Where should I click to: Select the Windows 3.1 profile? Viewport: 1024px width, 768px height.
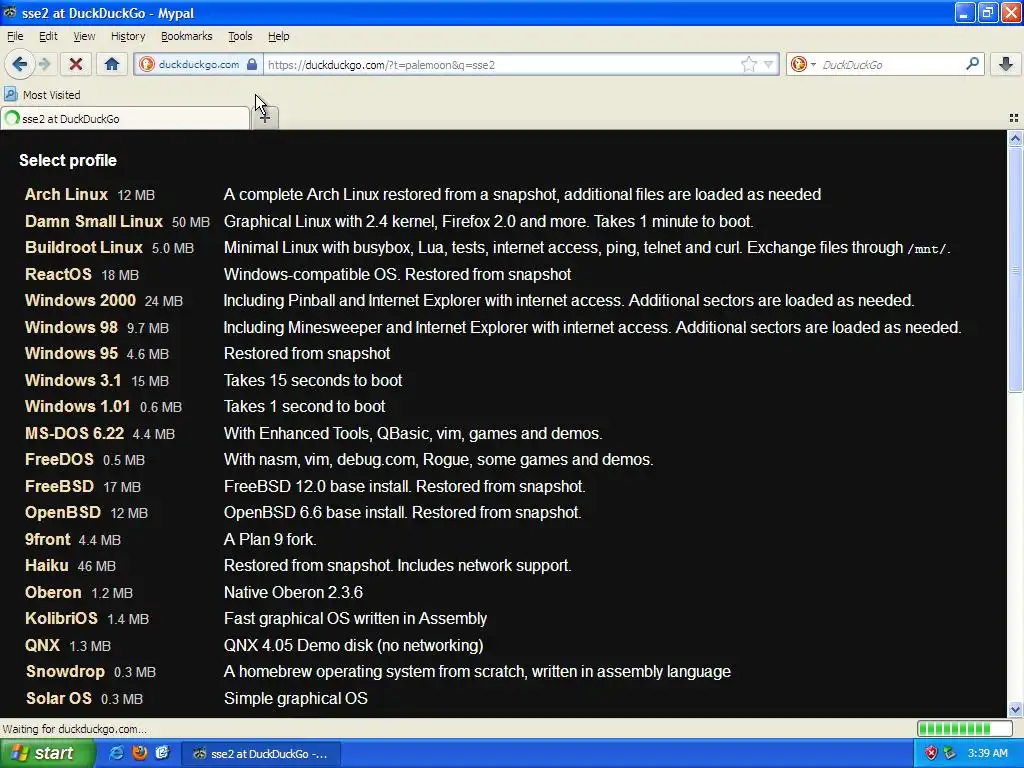[x=73, y=380]
